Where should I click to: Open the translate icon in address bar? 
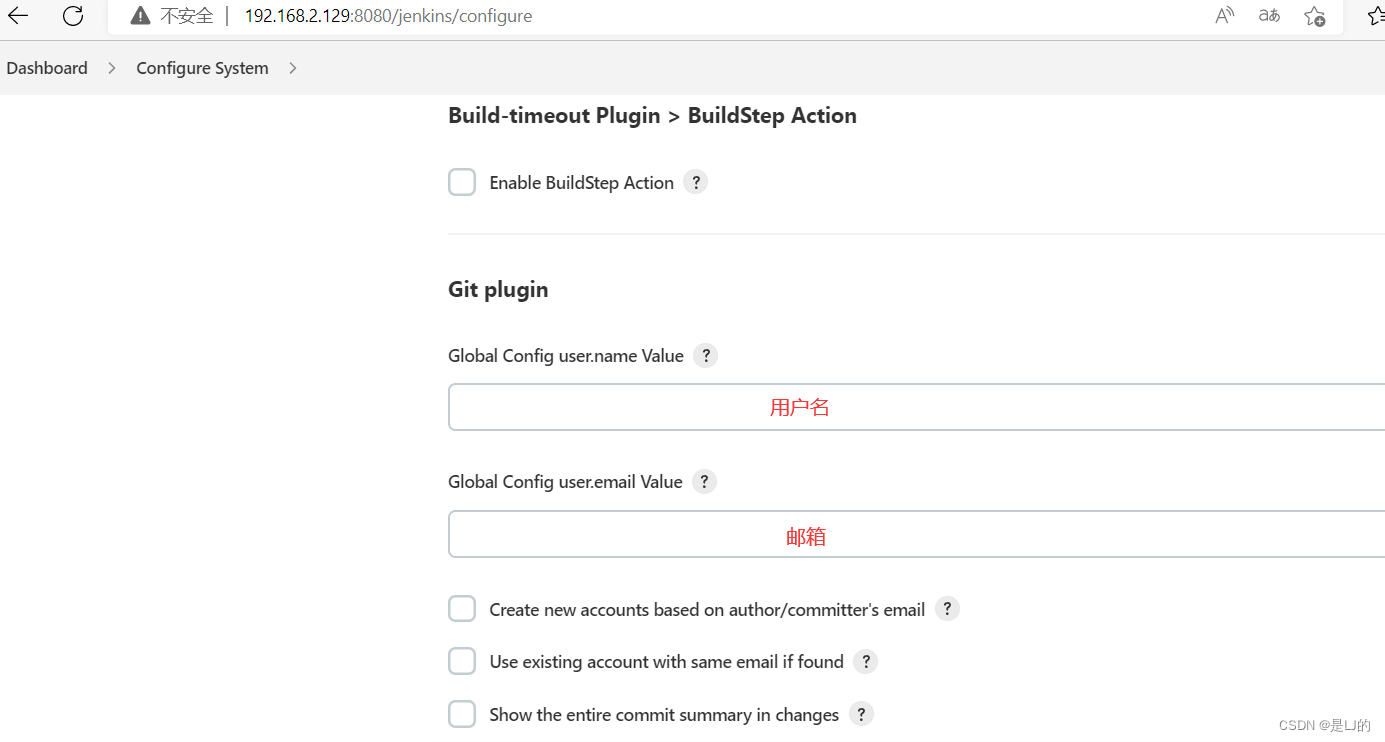(x=1269, y=16)
